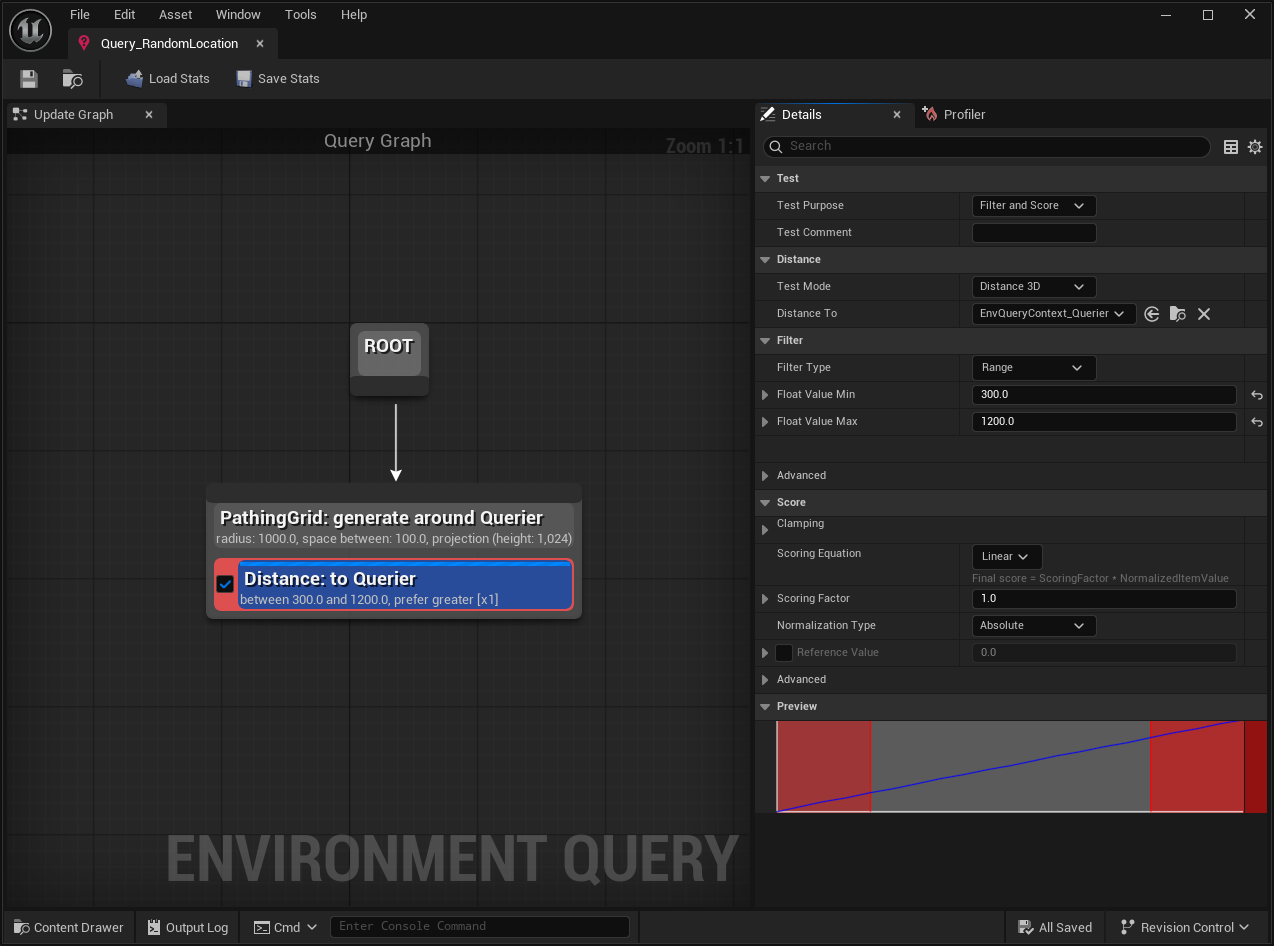Click the Scoring Factor input field

pyautogui.click(x=1103, y=599)
